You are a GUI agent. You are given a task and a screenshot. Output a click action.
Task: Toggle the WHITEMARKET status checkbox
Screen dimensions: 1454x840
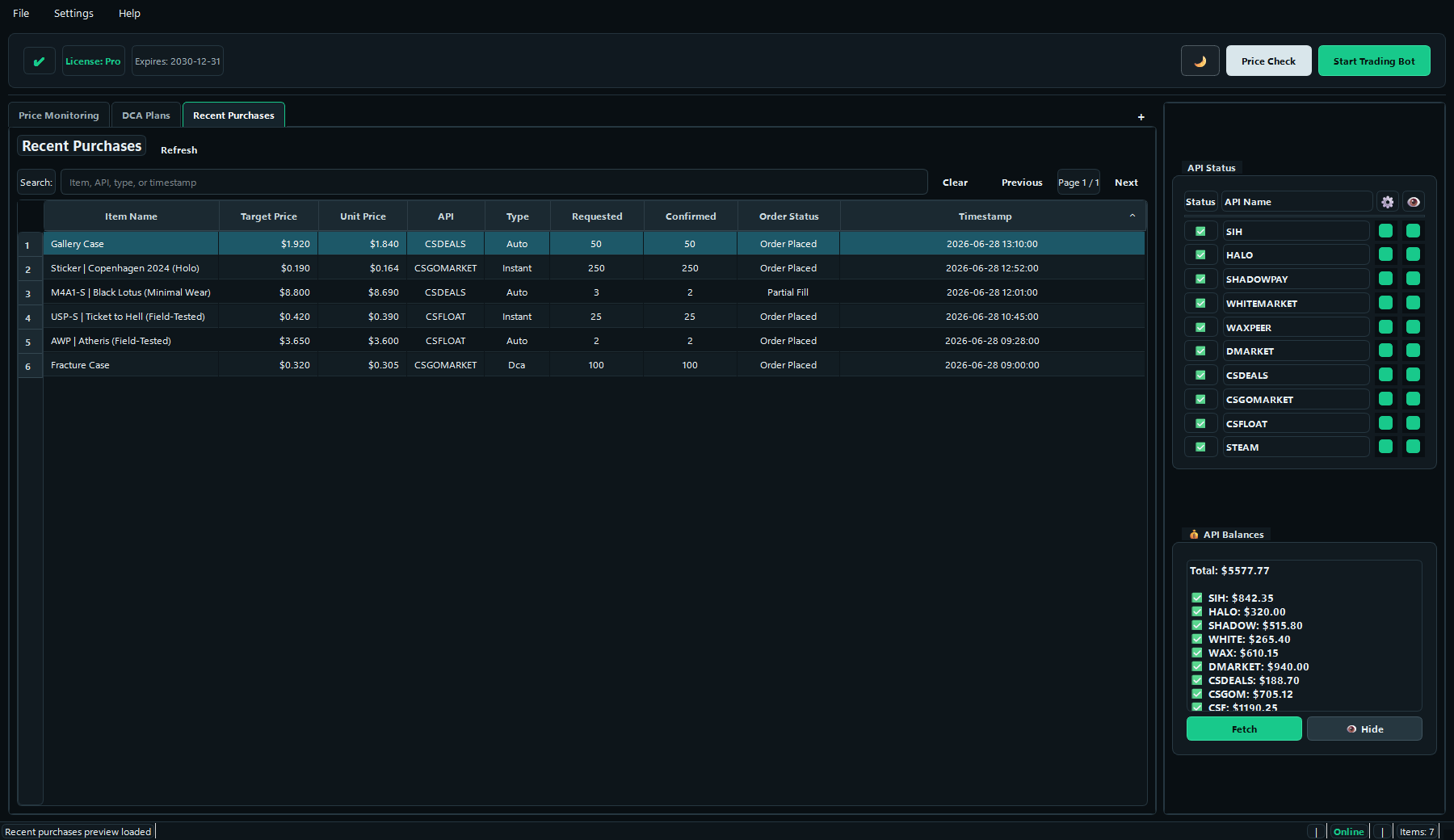(1200, 303)
